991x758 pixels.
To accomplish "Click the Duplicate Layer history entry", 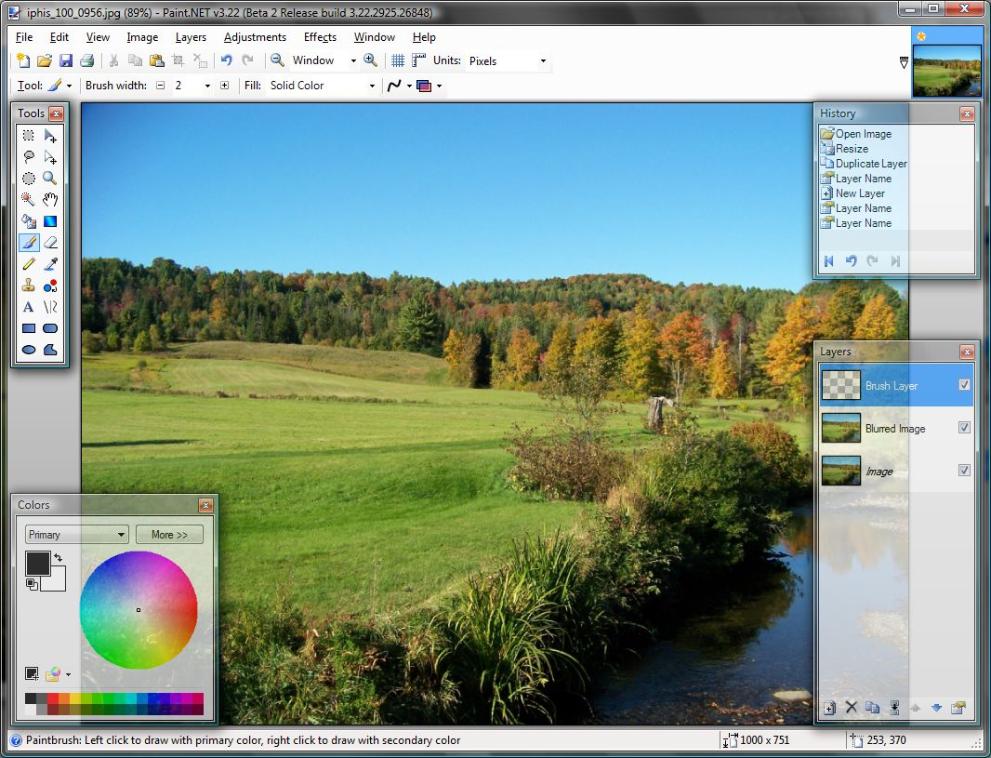I will point(870,164).
